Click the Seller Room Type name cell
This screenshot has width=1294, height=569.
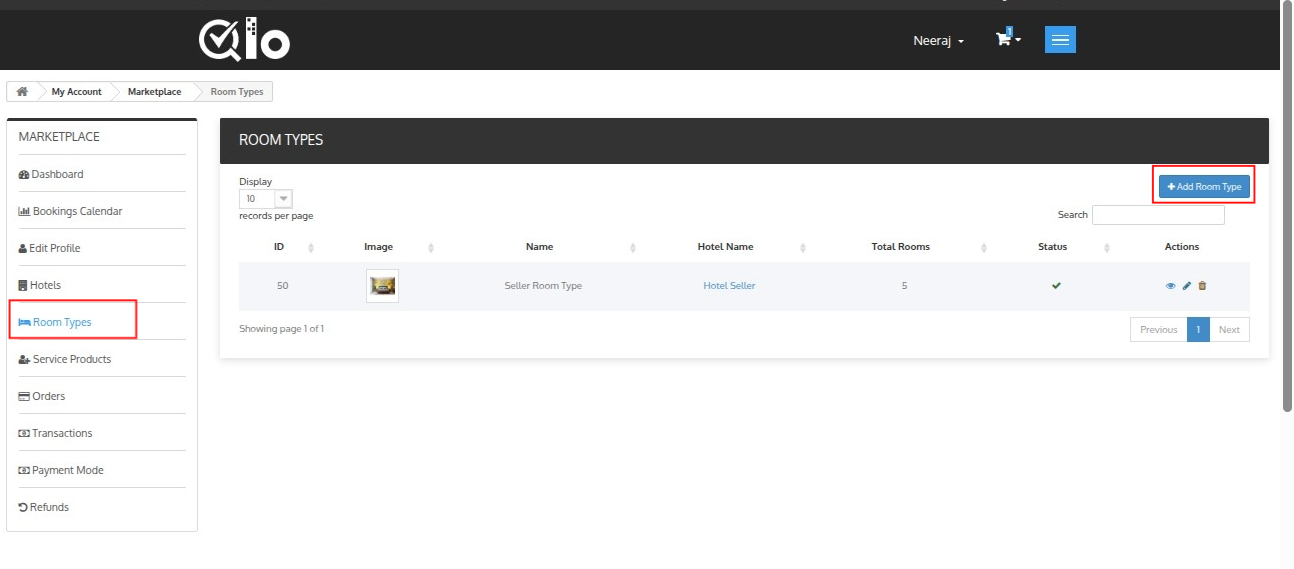tap(543, 286)
